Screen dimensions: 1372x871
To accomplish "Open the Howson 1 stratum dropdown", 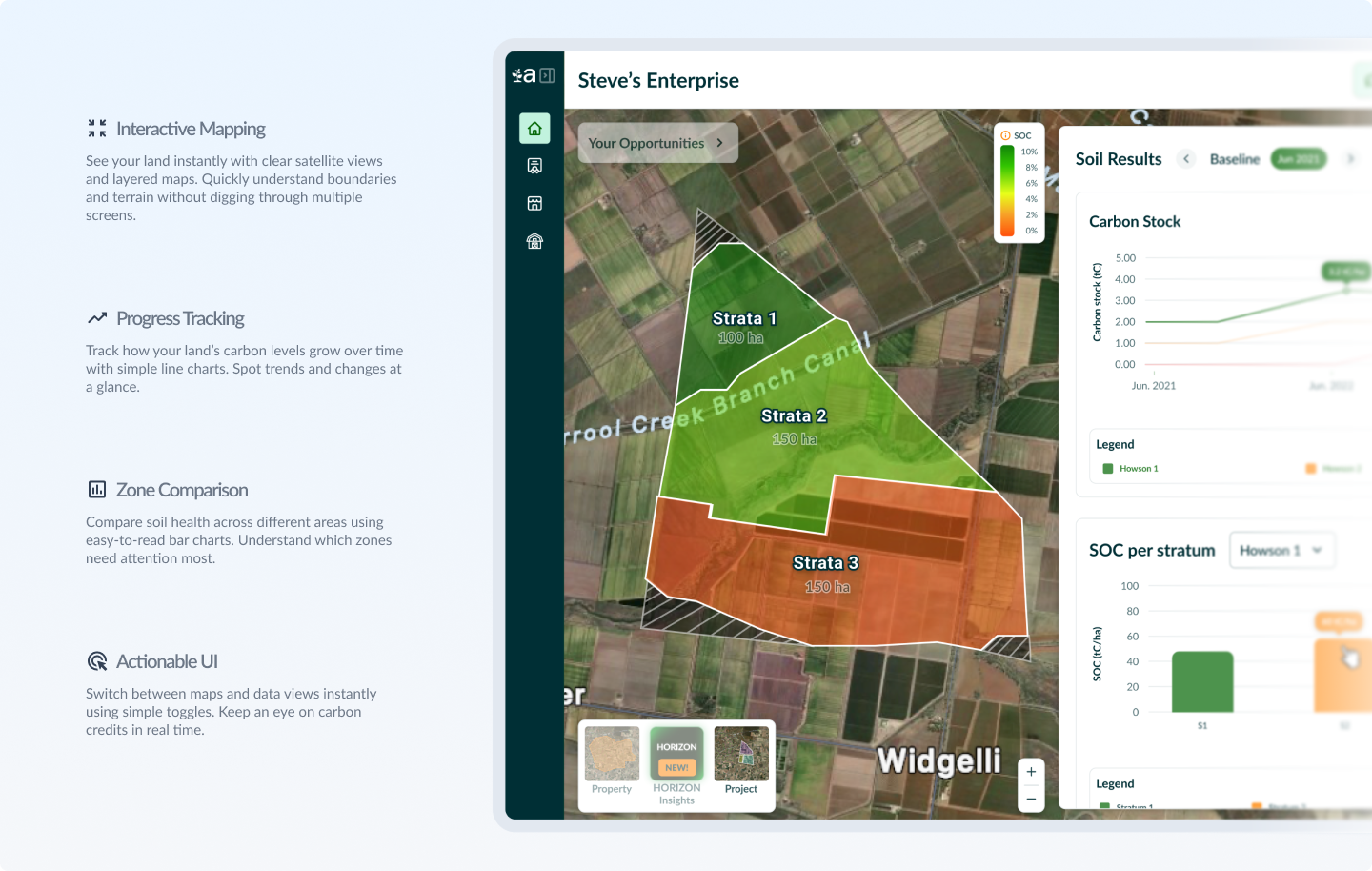I will click(1281, 551).
